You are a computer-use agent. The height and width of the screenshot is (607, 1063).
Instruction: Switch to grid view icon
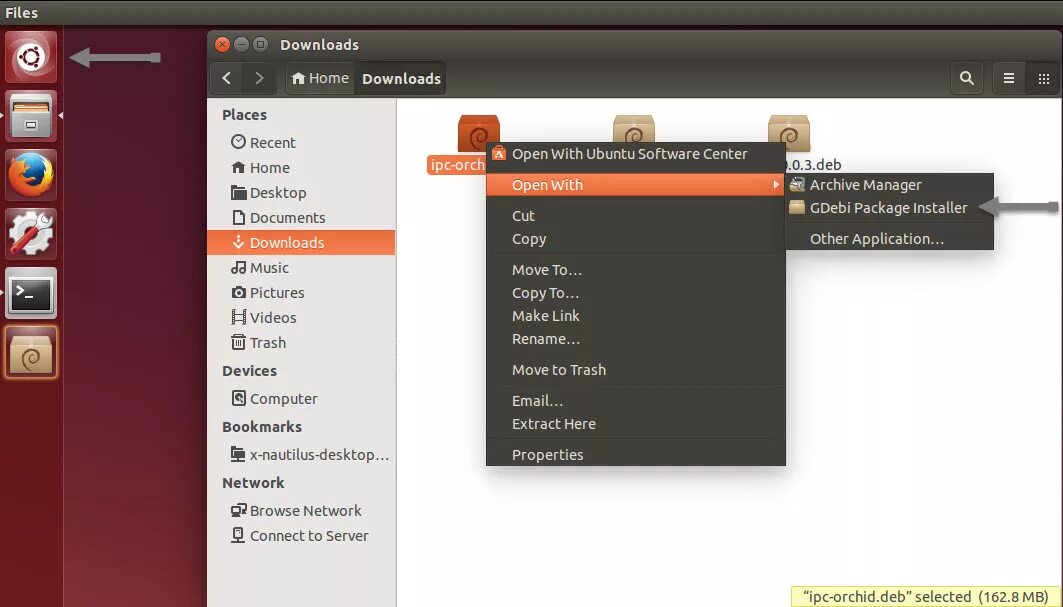1043,79
